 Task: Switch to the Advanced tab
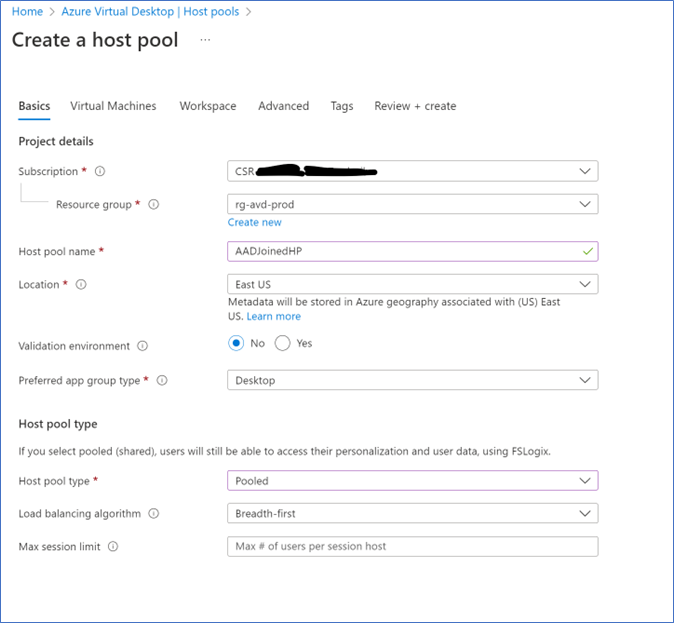coord(284,106)
